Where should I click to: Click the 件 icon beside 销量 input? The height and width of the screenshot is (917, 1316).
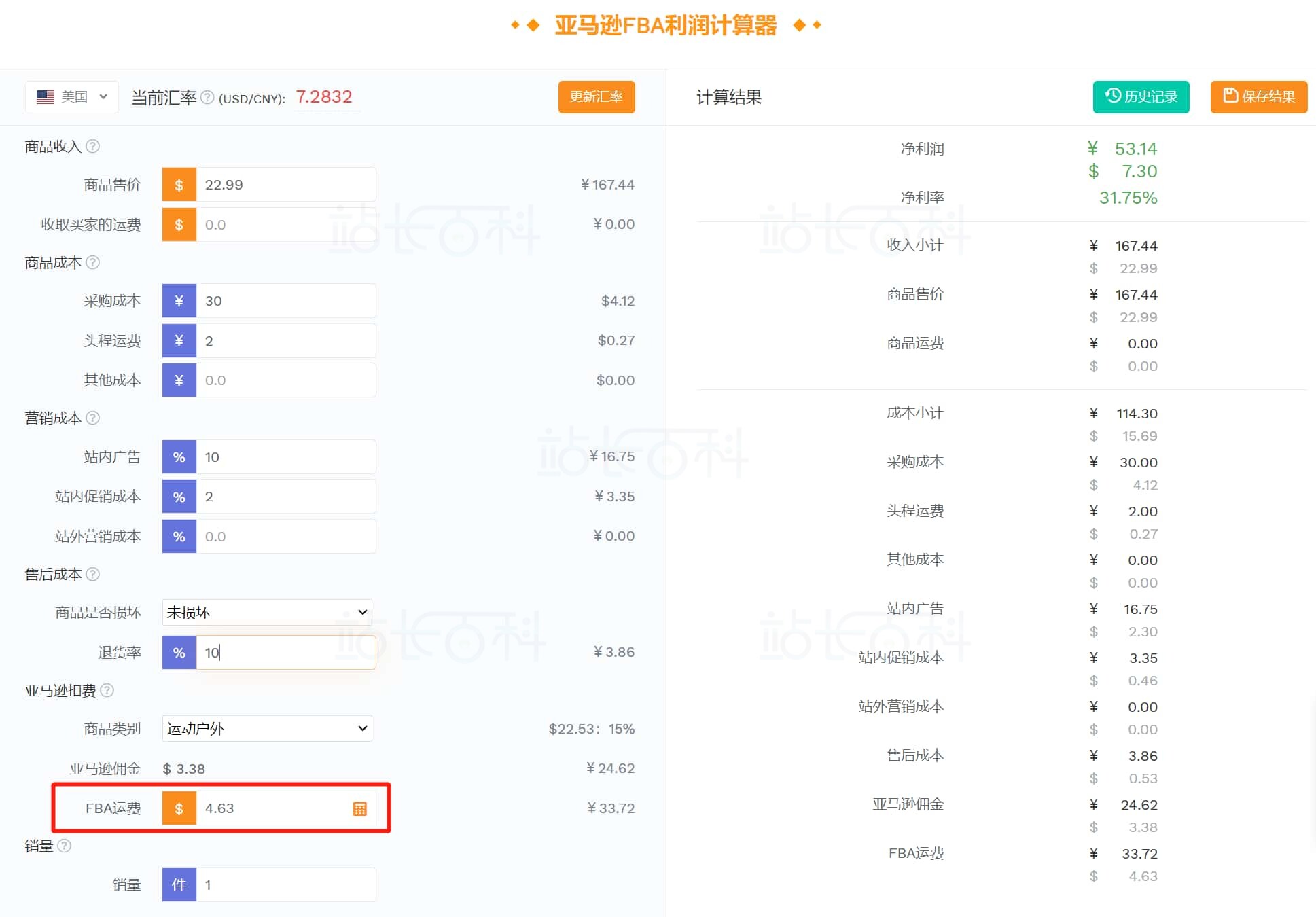(179, 884)
